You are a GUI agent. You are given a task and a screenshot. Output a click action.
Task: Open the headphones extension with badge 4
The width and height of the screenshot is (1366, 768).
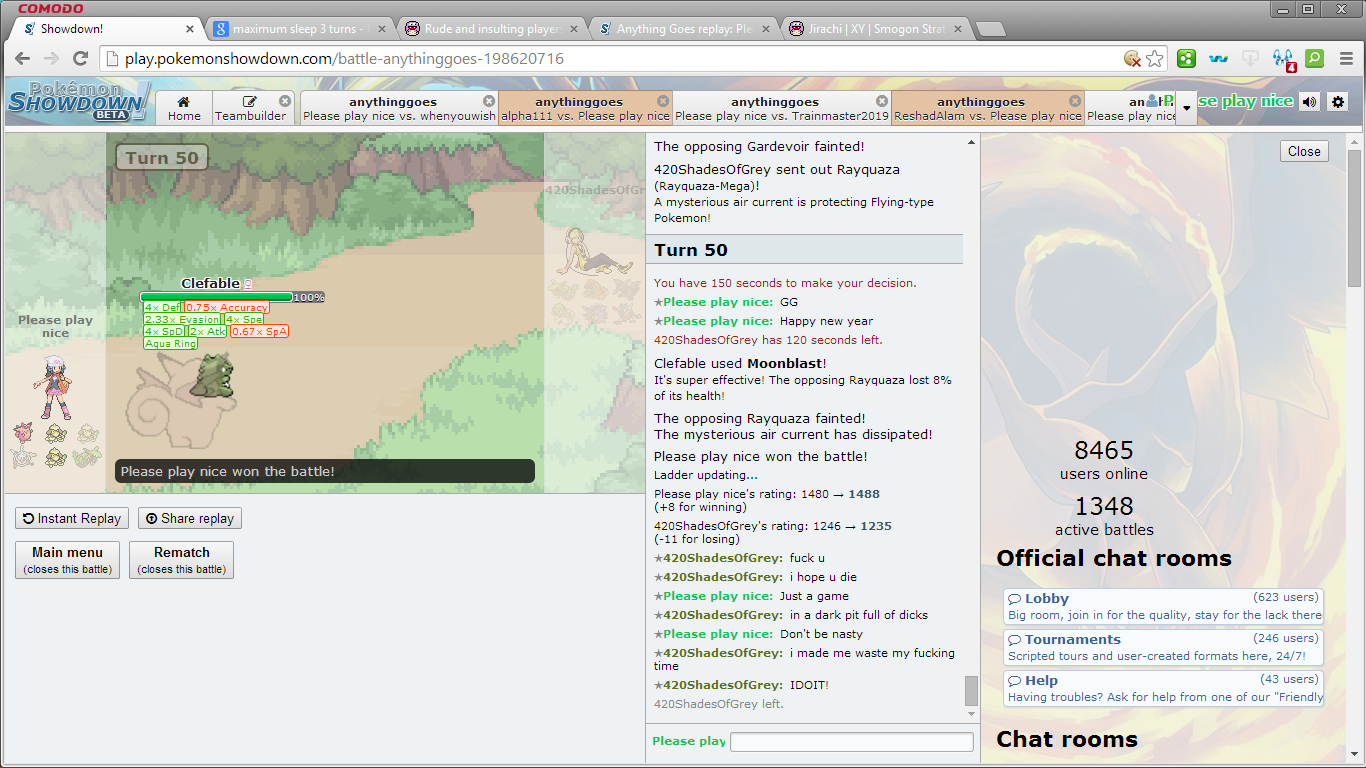pyautogui.click(x=1283, y=59)
